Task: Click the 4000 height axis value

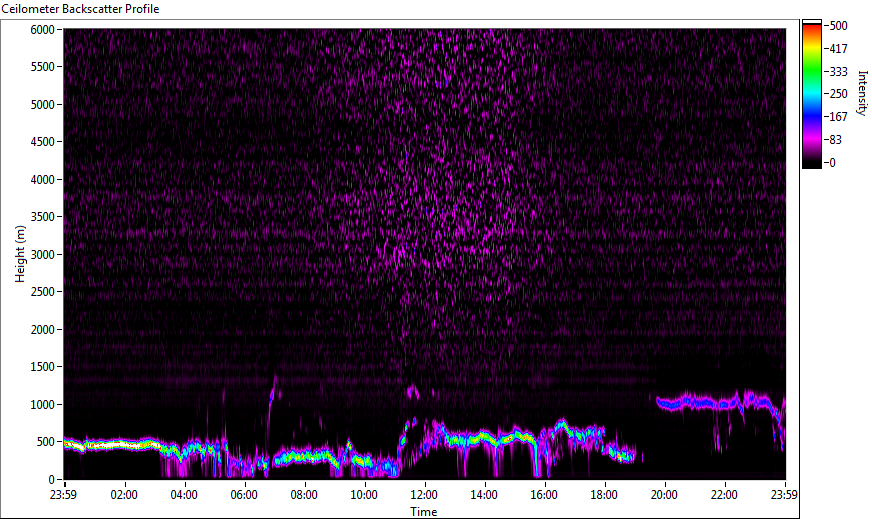Action: click(43, 180)
